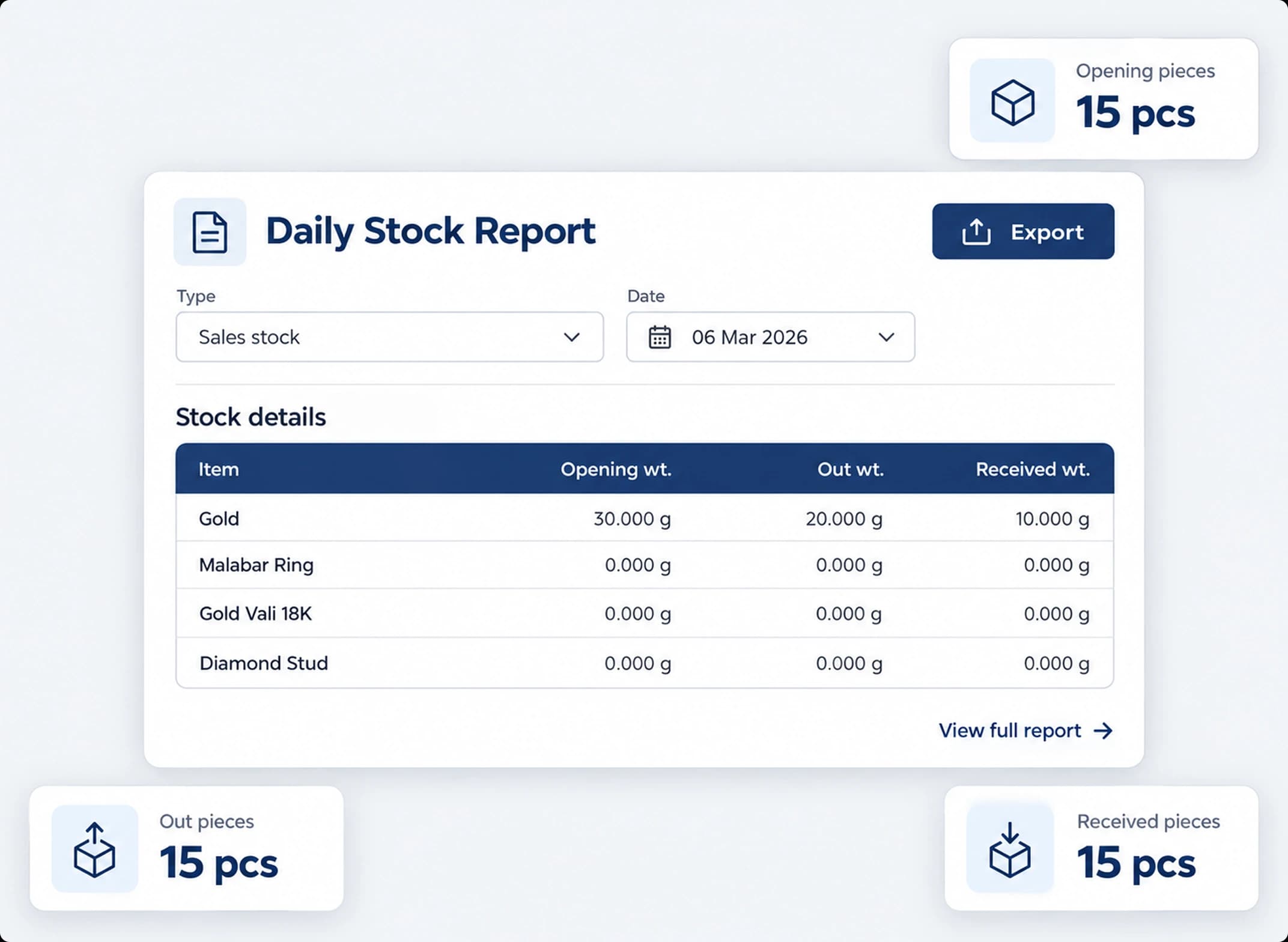Click Malabar Ring opening weight 0.000 g
The height and width of the screenshot is (942, 1288).
coord(637,566)
